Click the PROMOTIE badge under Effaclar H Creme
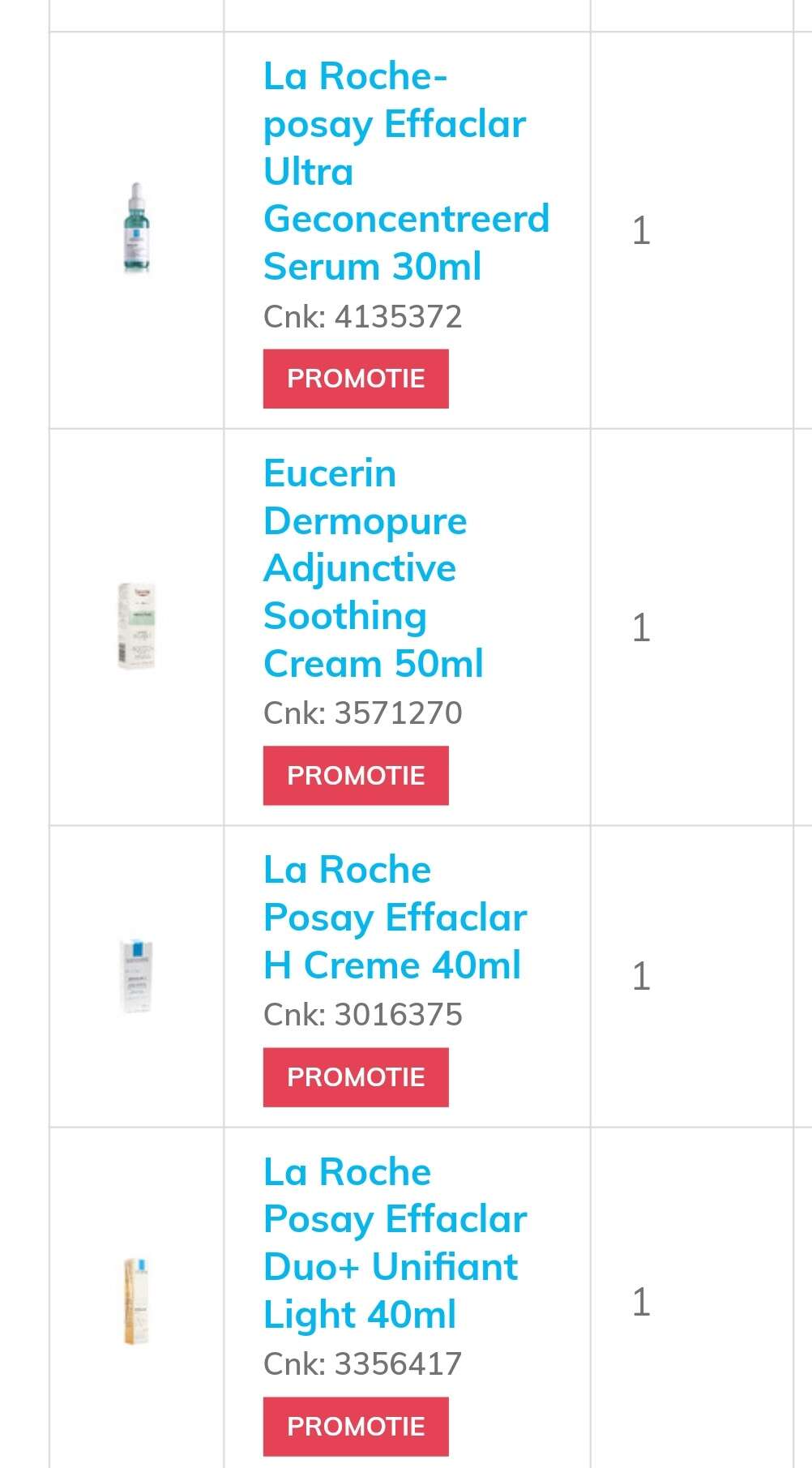The image size is (812, 1468). 356,1077
